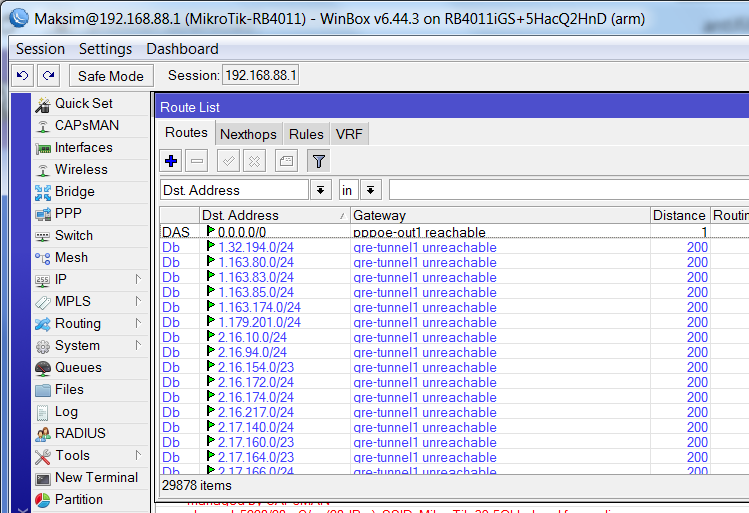Open the Dst. Address filter field dropdown
Viewport: 749px width, 513px height.
click(x=321, y=190)
